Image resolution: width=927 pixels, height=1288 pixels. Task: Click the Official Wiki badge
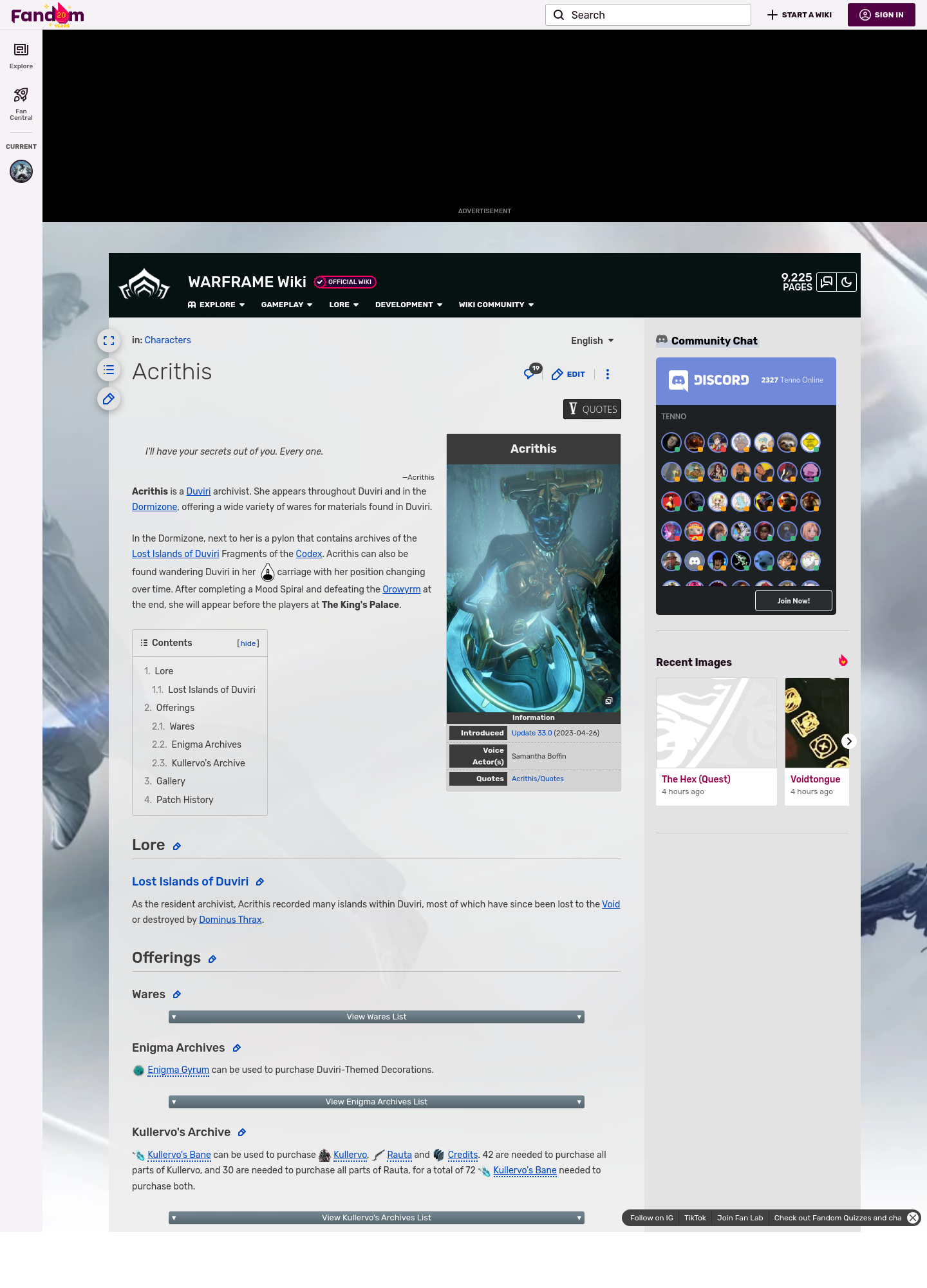click(x=345, y=282)
